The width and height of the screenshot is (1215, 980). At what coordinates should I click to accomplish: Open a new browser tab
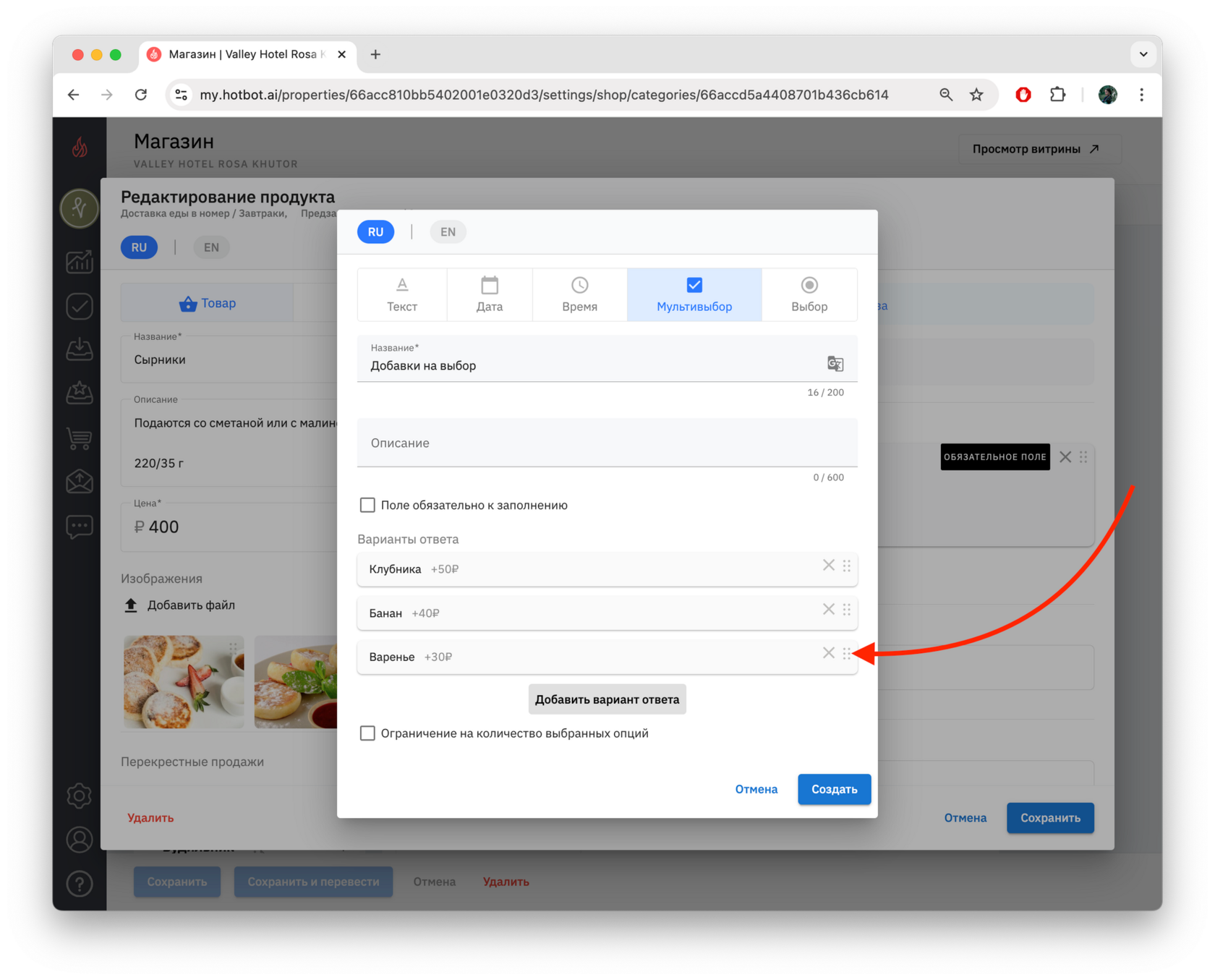pos(375,55)
